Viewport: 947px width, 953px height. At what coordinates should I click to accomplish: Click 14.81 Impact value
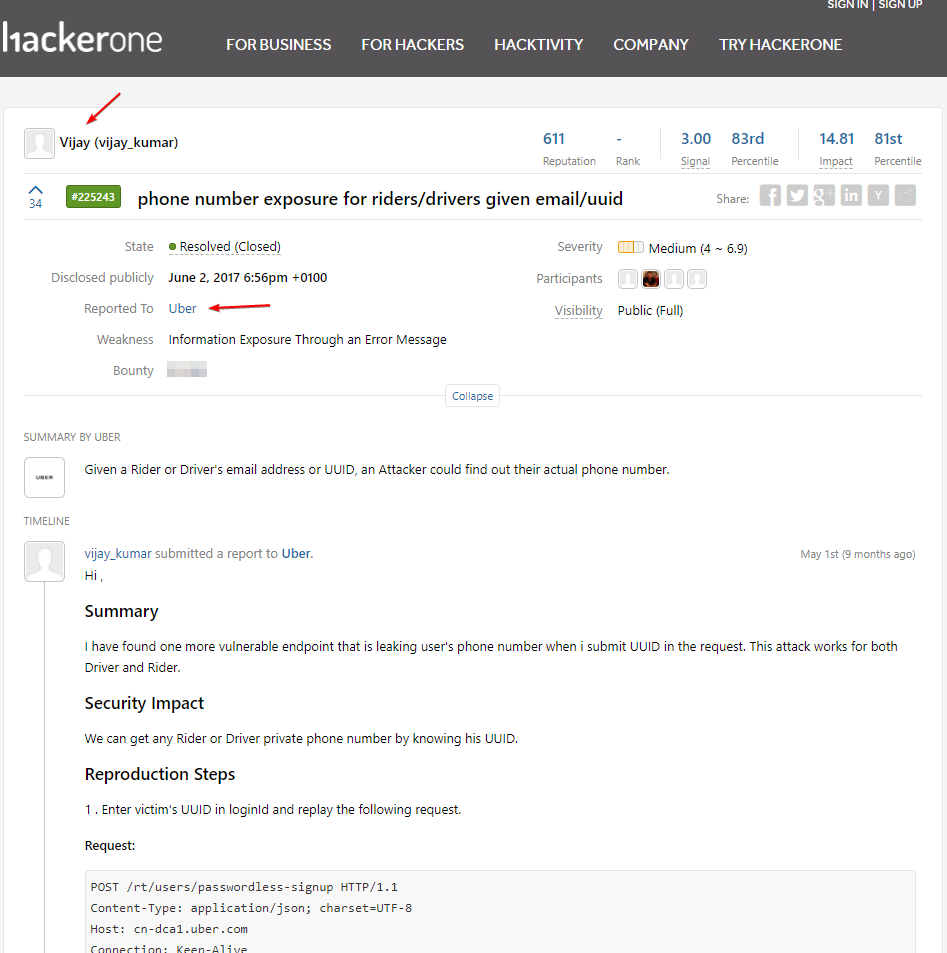click(x=836, y=139)
